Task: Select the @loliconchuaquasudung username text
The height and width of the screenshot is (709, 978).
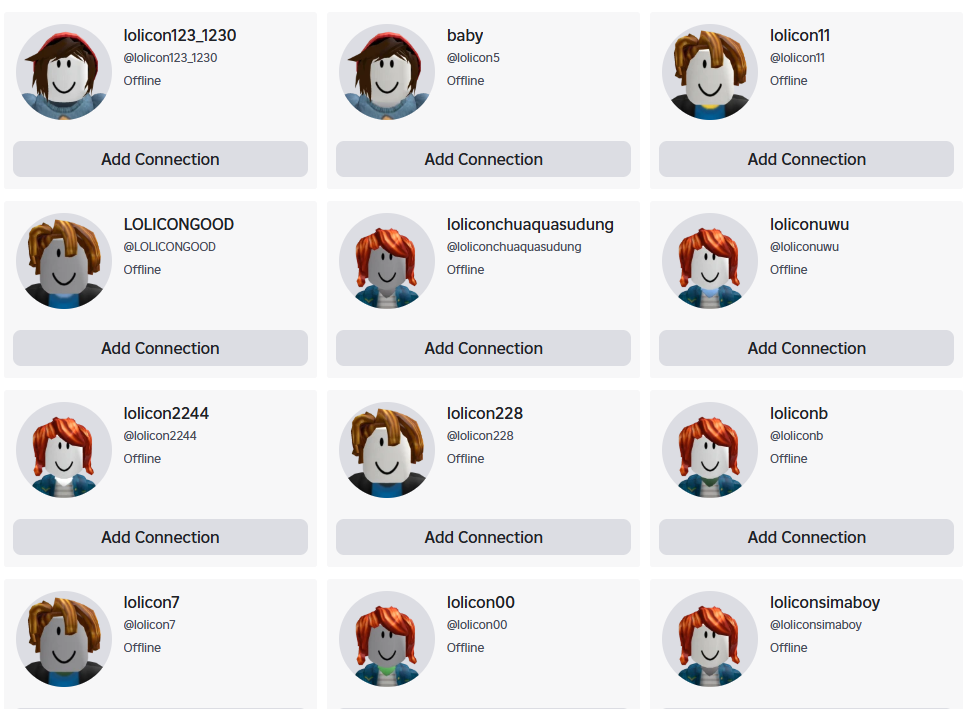Action: tap(514, 247)
